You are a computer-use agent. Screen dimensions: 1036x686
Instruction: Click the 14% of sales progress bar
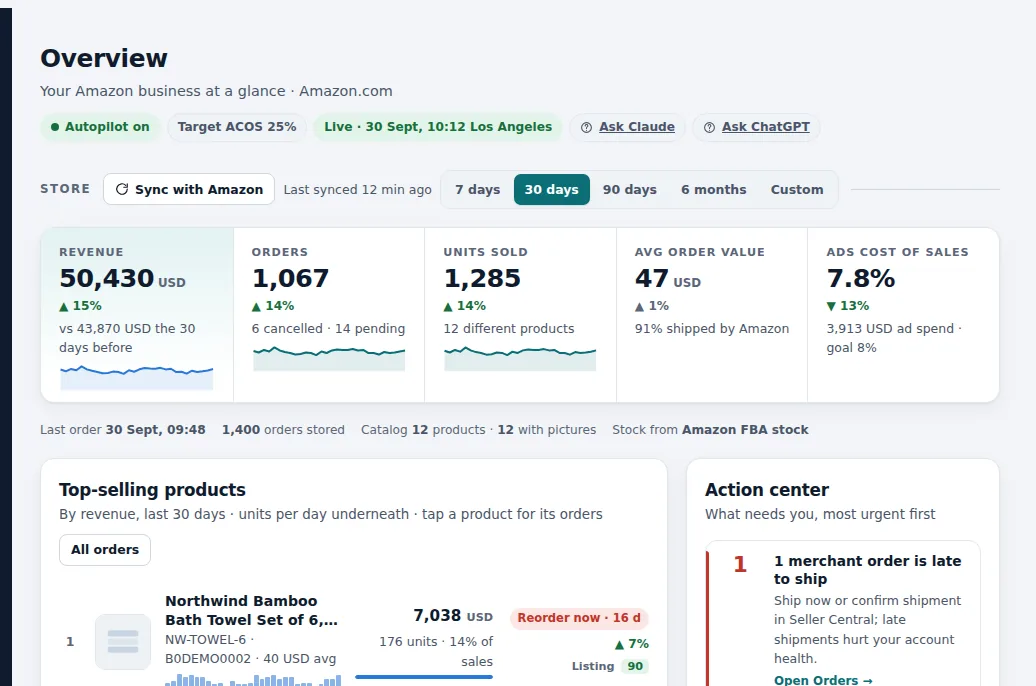pos(424,677)
